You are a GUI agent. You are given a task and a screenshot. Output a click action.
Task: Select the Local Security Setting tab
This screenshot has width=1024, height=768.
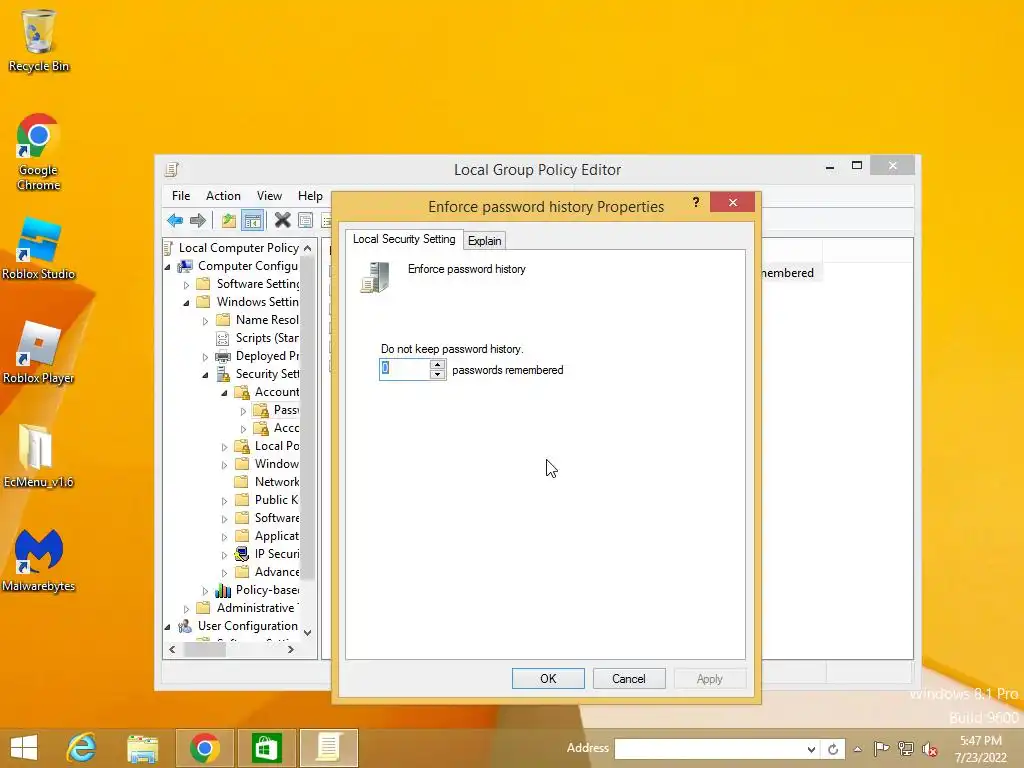click(404, 239)
